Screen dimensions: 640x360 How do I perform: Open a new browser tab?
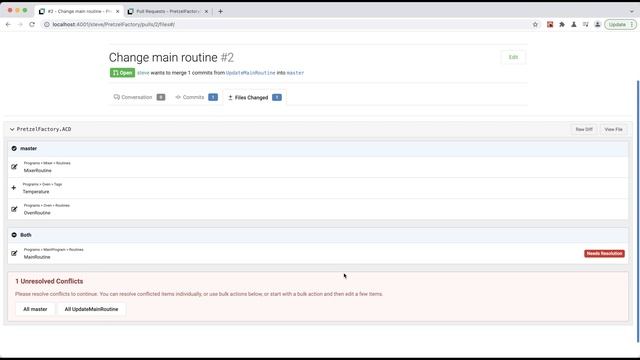[220, 11]
